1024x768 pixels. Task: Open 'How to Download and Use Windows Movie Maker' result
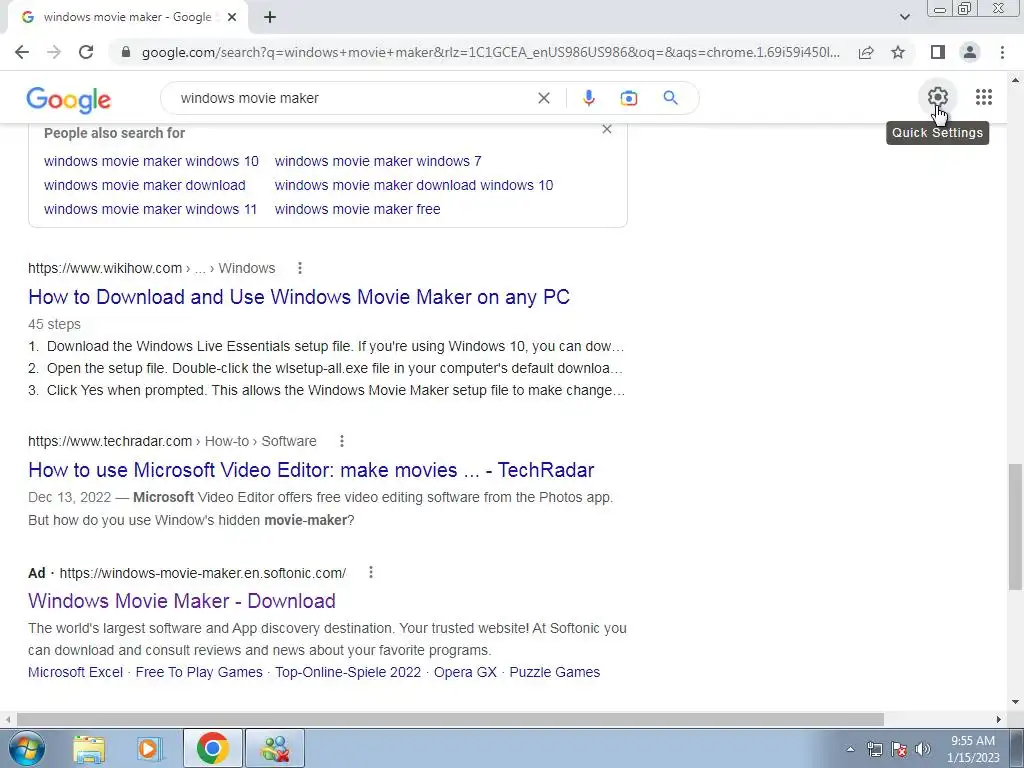tap(298, 296)
